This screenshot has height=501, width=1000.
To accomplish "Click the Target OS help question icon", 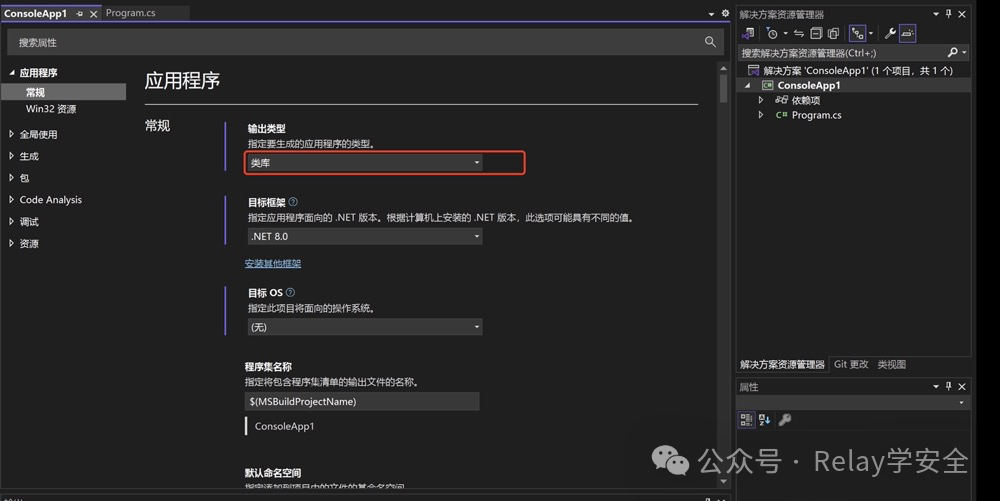I will (x=290, y=292).
